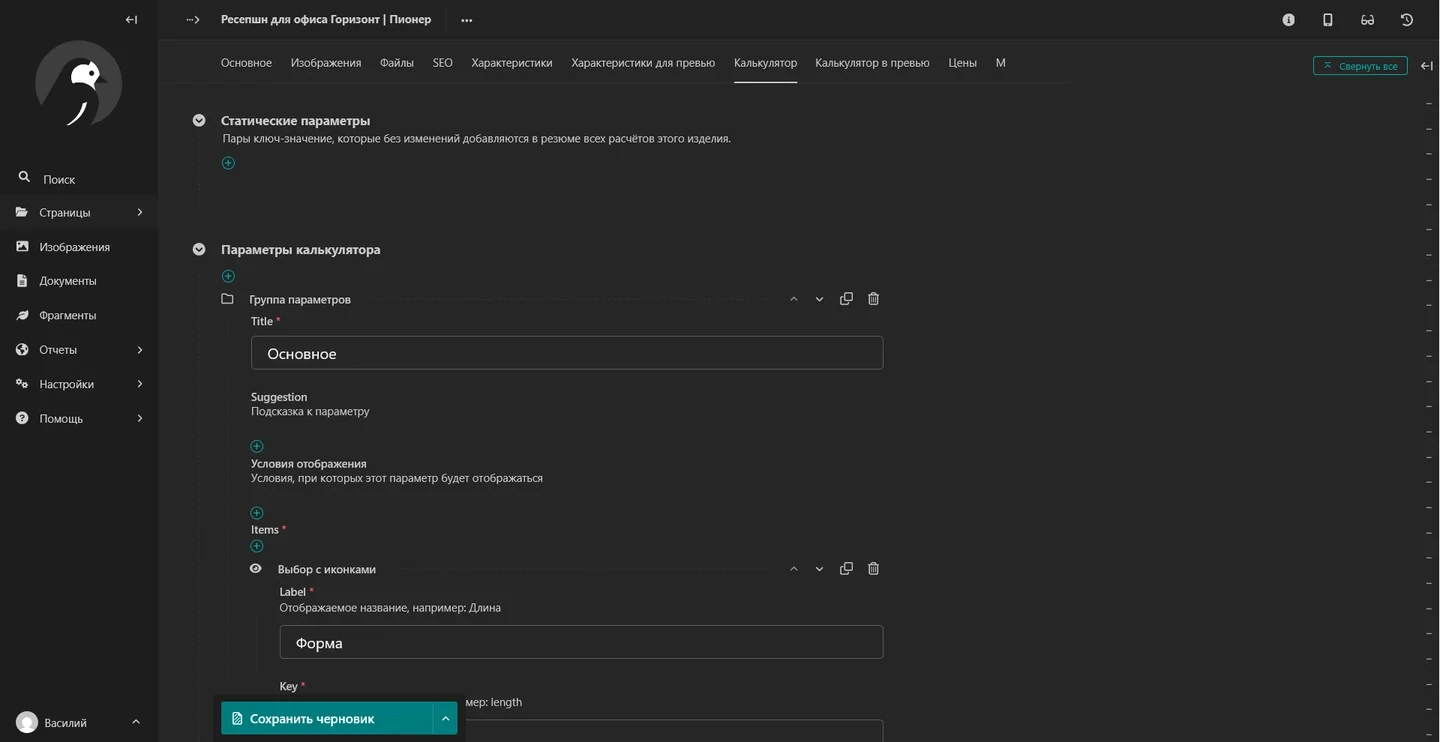Viewport: 1440px width, 742px height.
Task: Click the Свернуть все button
Action: [x=1360, y=66]
